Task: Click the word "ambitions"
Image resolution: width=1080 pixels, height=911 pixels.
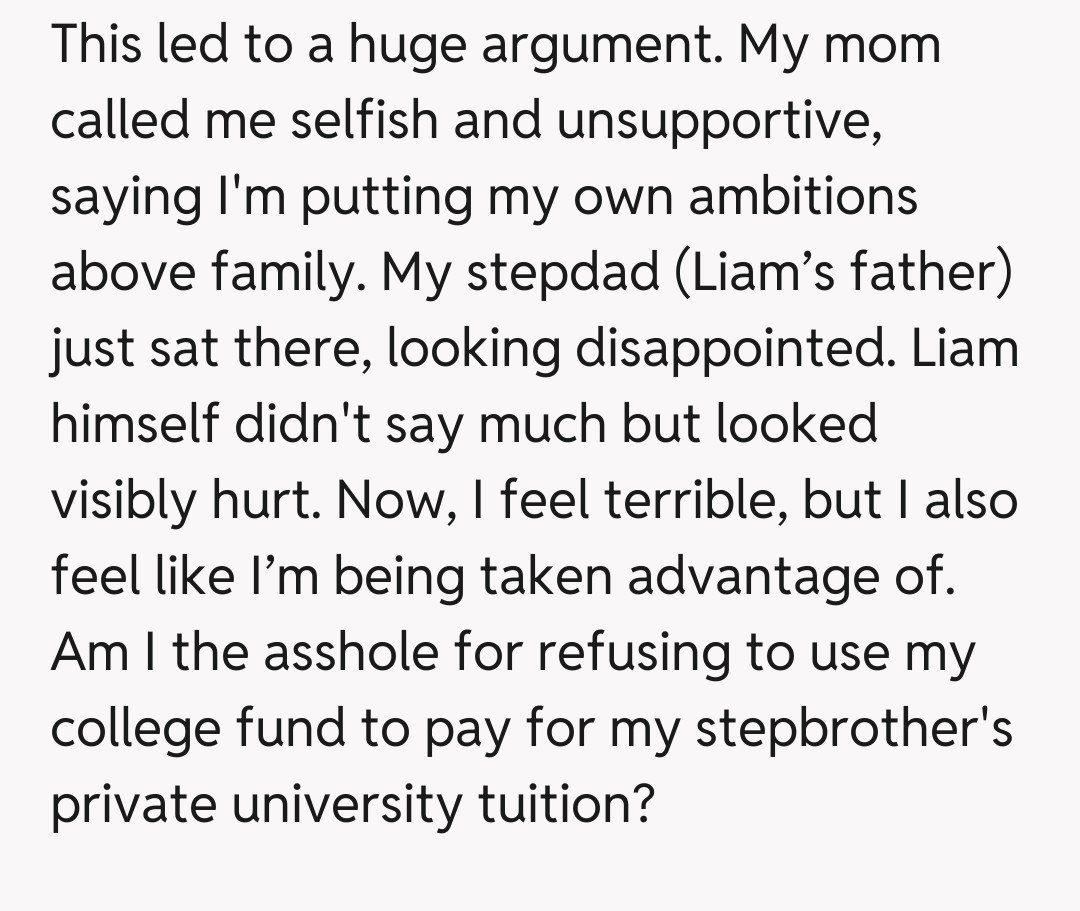Action: click(x=803, y=196)
